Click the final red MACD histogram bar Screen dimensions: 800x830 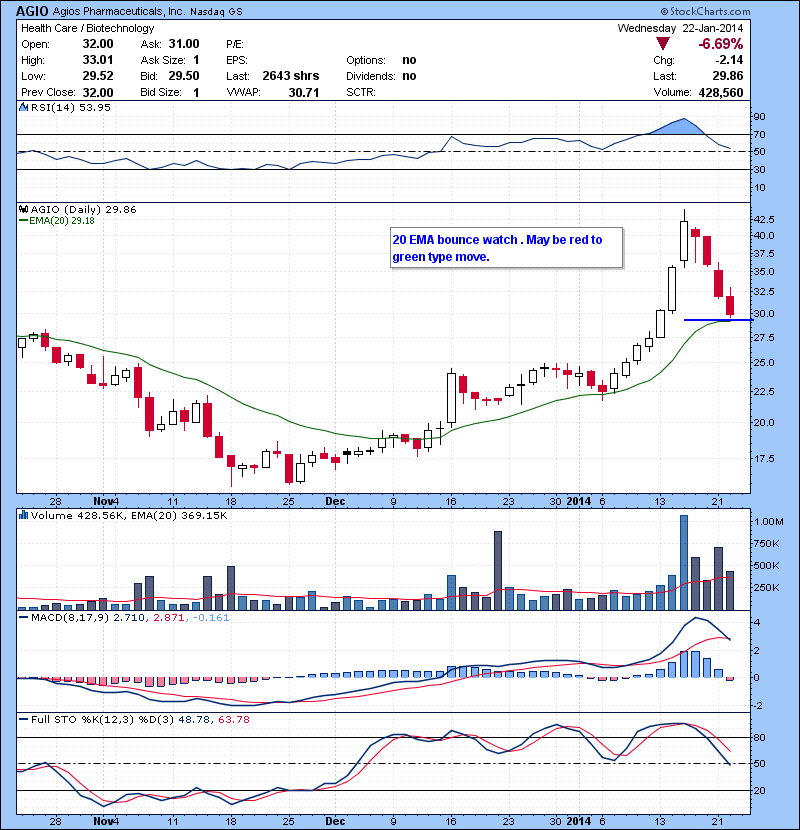pyautogui.click(x=730, y=679)
